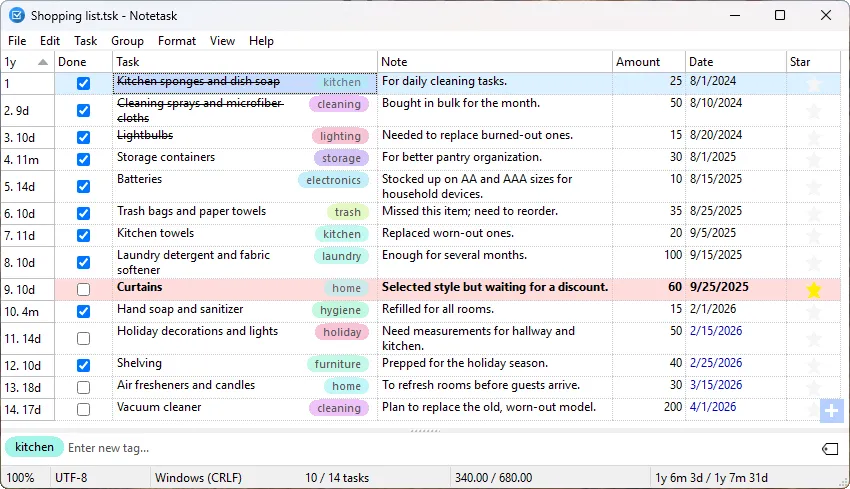Image resolution: width=850 pixels, height=489 pixels.
Task: Star the Kitchen towels task
Action: point(813,235)
